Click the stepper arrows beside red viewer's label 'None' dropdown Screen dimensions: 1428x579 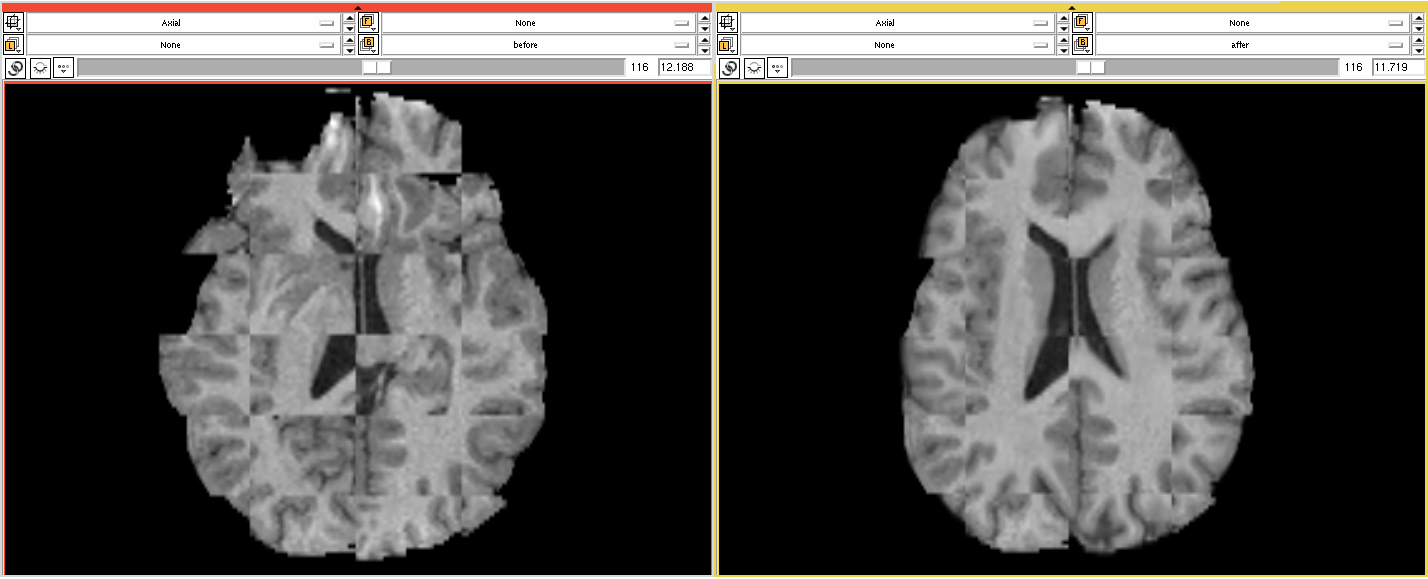(349, 45)
